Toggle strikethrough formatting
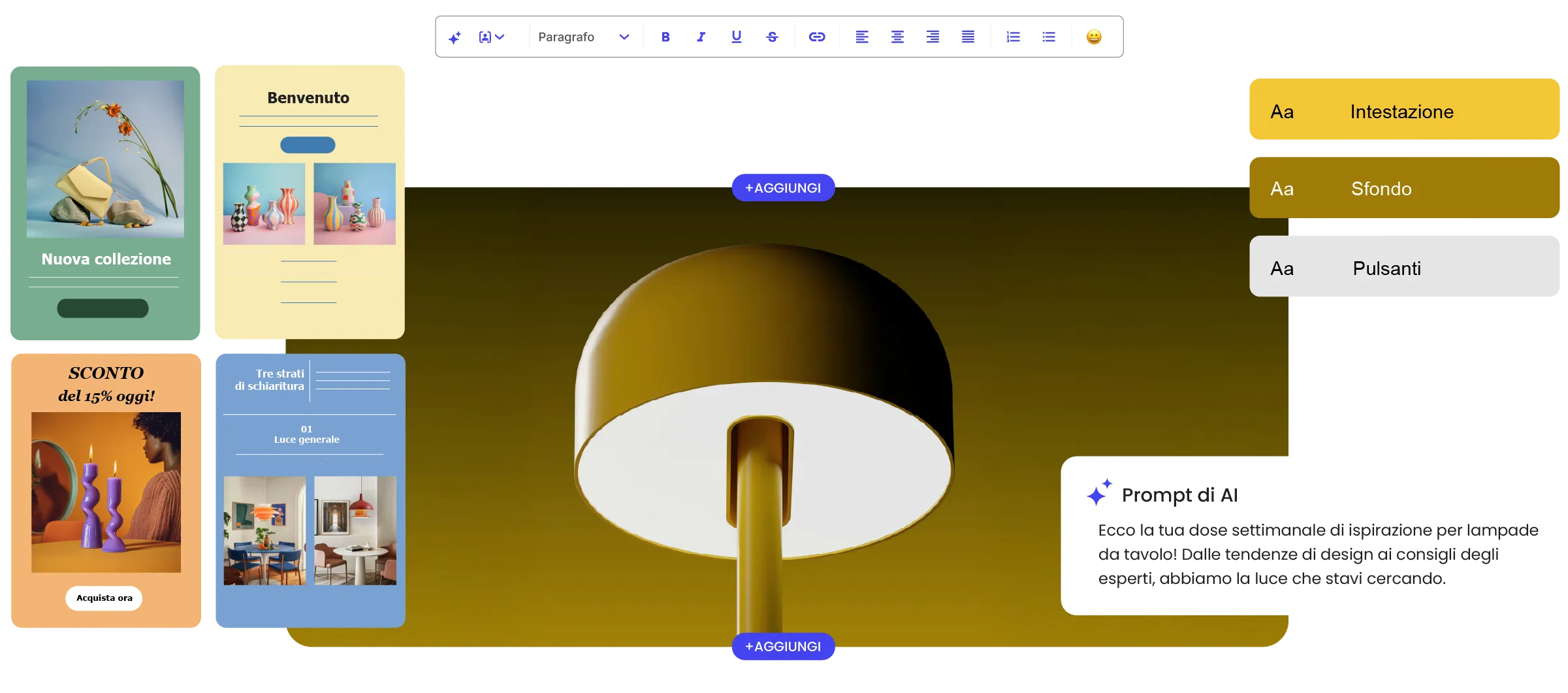The image size is (1568, 693). [771, 37]
